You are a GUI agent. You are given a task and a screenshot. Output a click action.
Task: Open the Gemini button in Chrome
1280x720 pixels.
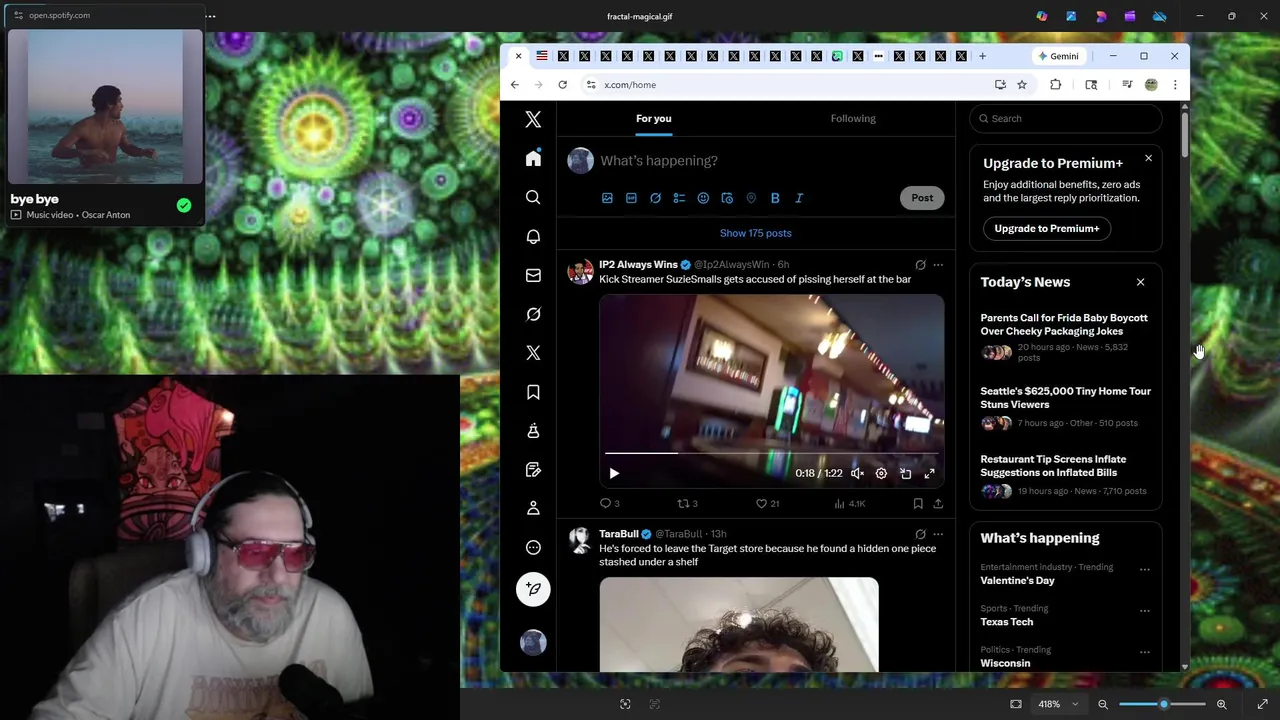click(1058, 56)
